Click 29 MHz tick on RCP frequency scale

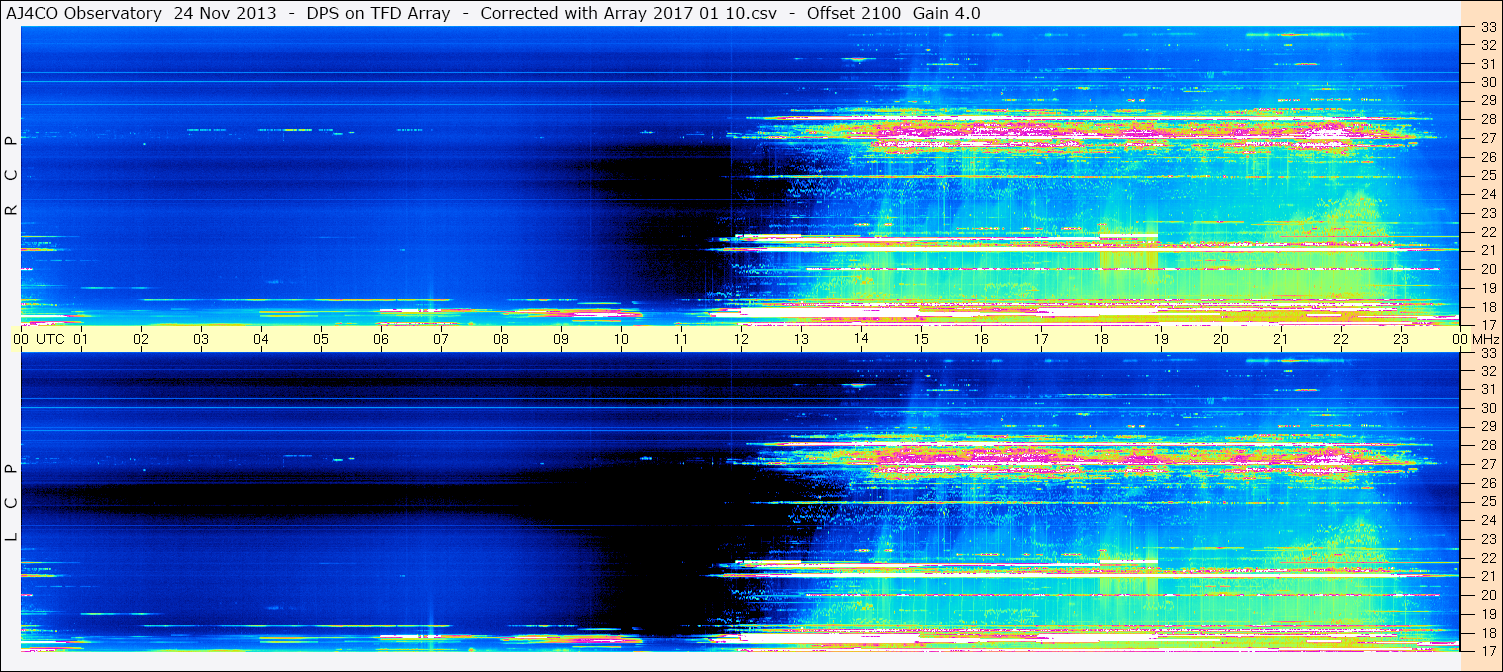1487,101
